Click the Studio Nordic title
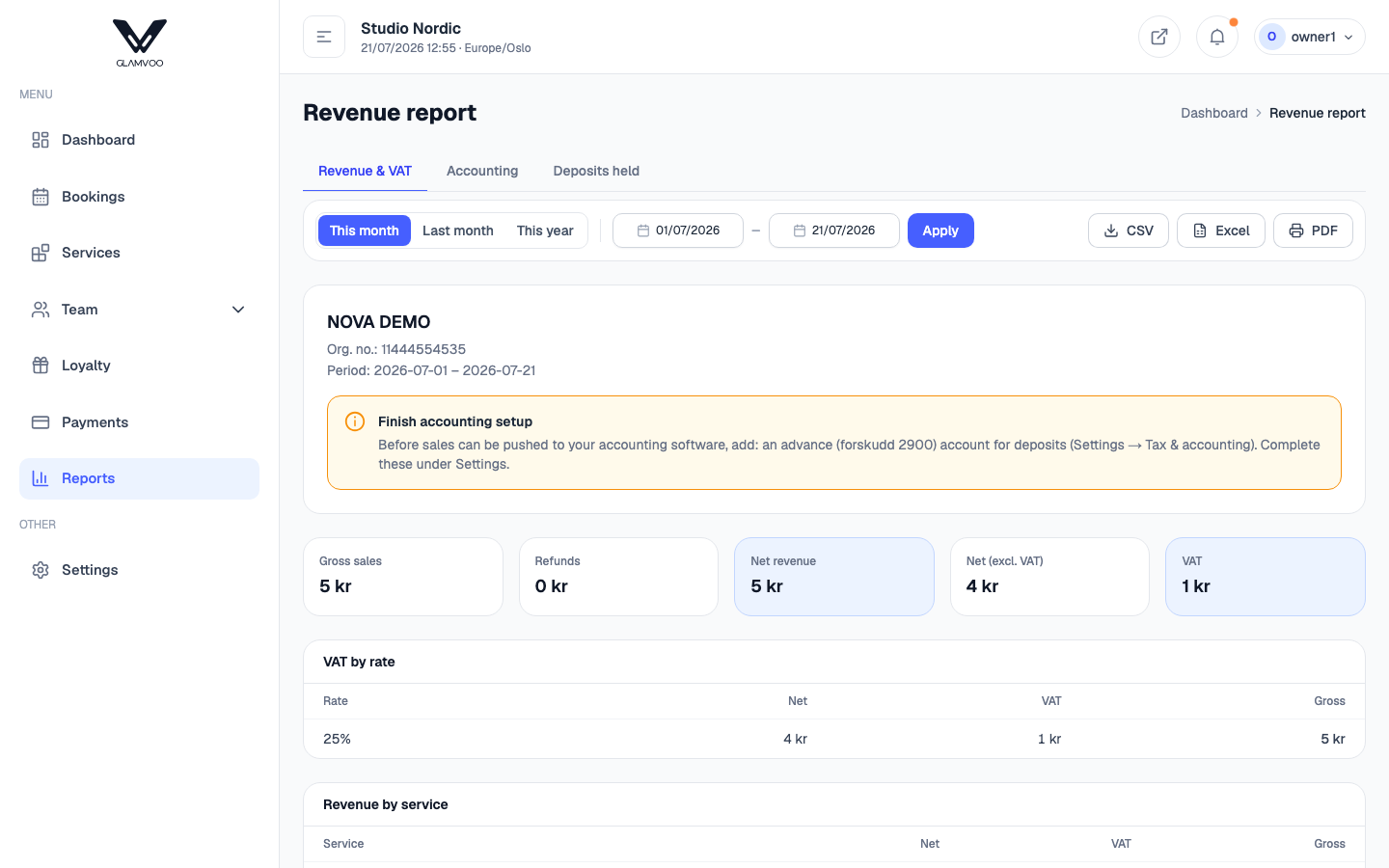 tap(411, 28)
